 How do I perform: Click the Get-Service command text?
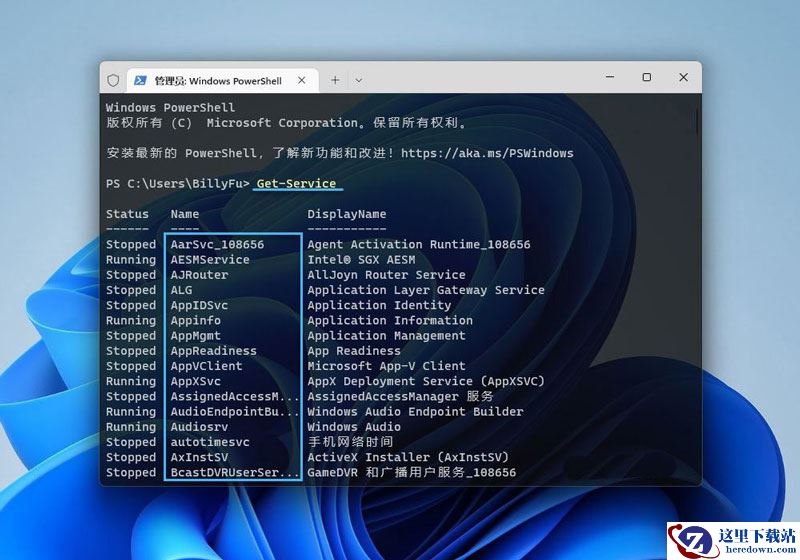coord(296,184)
